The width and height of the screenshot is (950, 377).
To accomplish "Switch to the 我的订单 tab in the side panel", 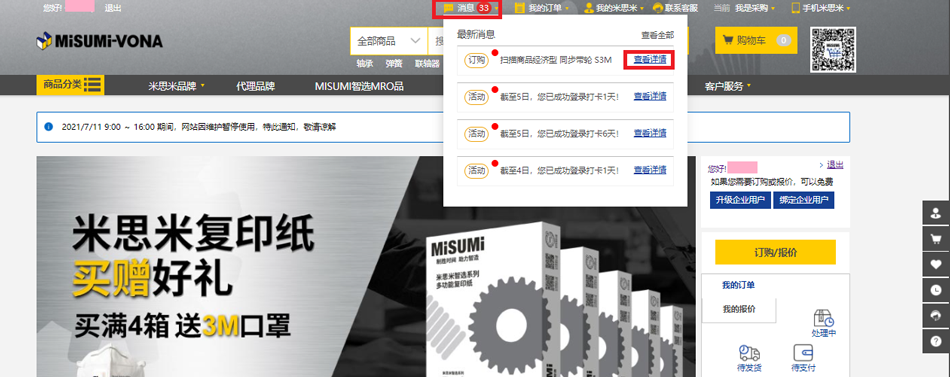I will tap(738, 285).
